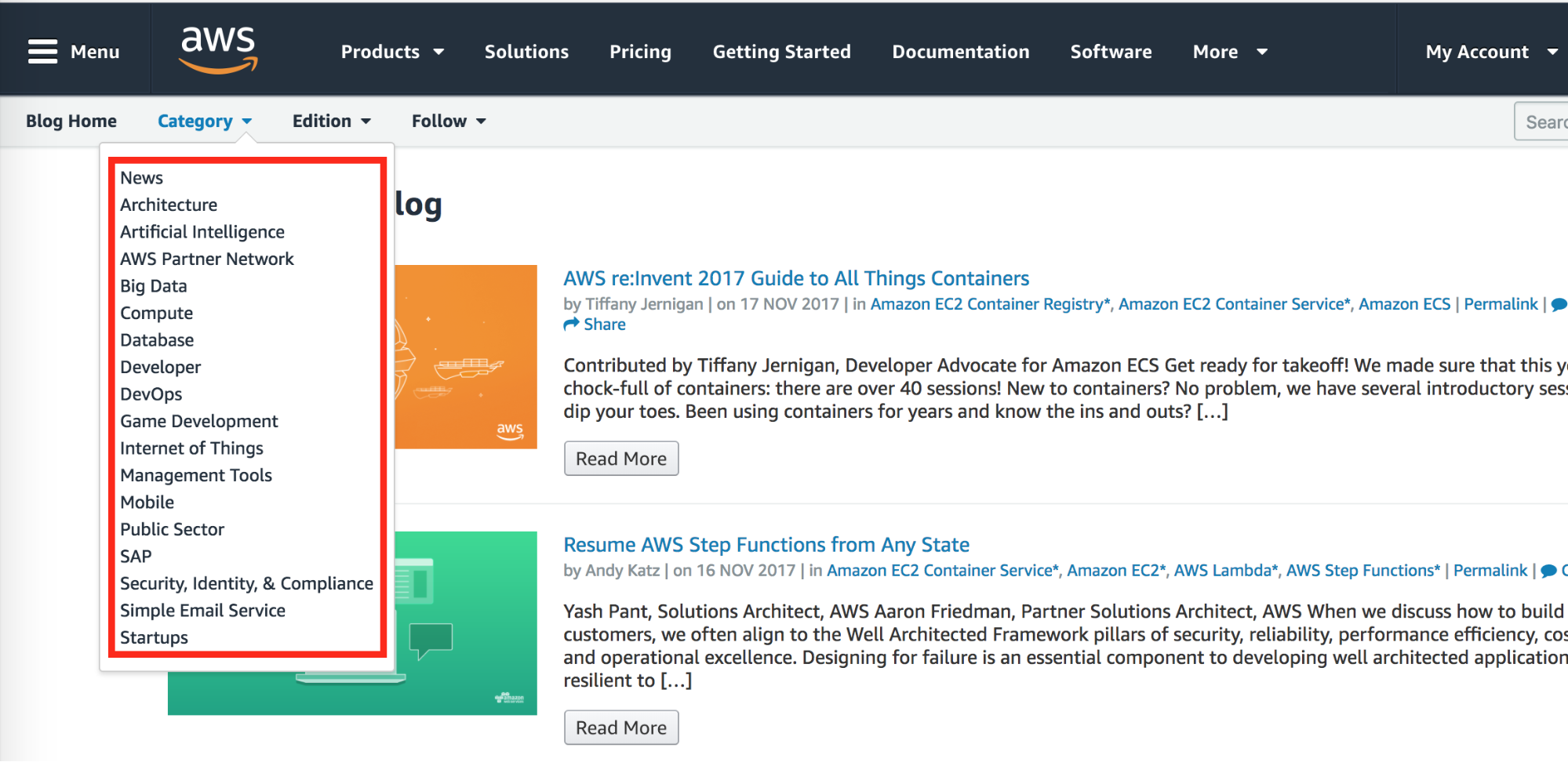Screen dimensions: 1568x762
Task: Choose Security, Identity, & Compliance category
Action: click(x=246, y=584)
